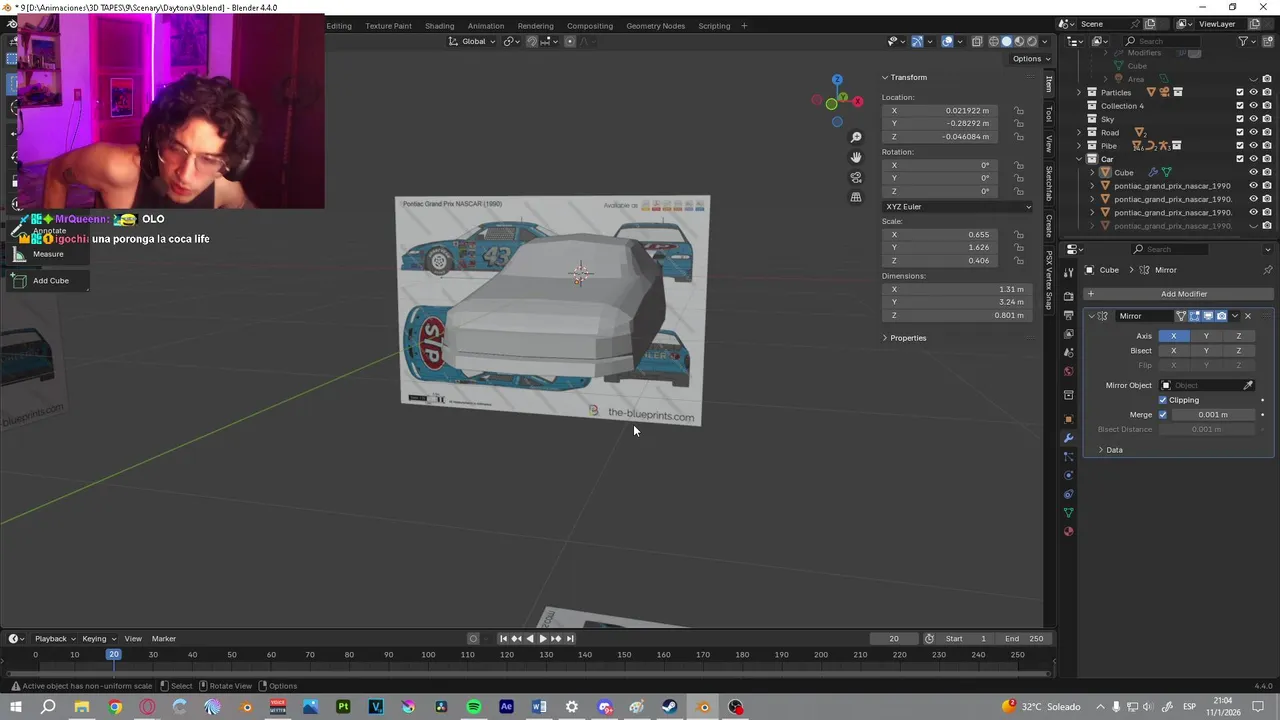This screenshot has height=720, width=1280.
Task: Switch perspective with the grid gizmo icon
Action: pos(856,197)
